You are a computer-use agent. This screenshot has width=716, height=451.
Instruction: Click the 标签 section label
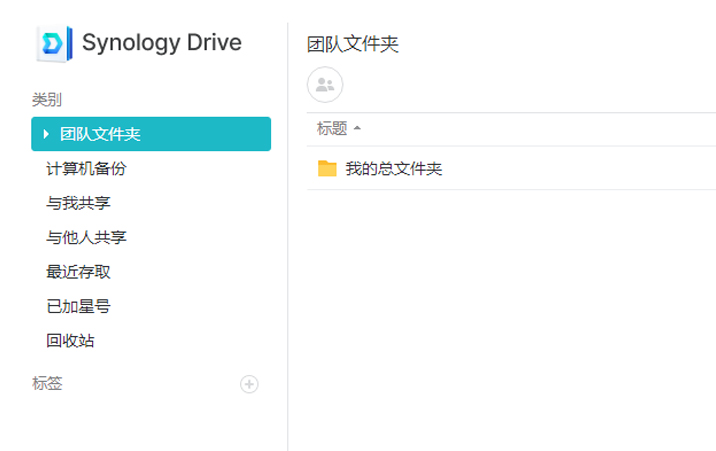point(47,383)
